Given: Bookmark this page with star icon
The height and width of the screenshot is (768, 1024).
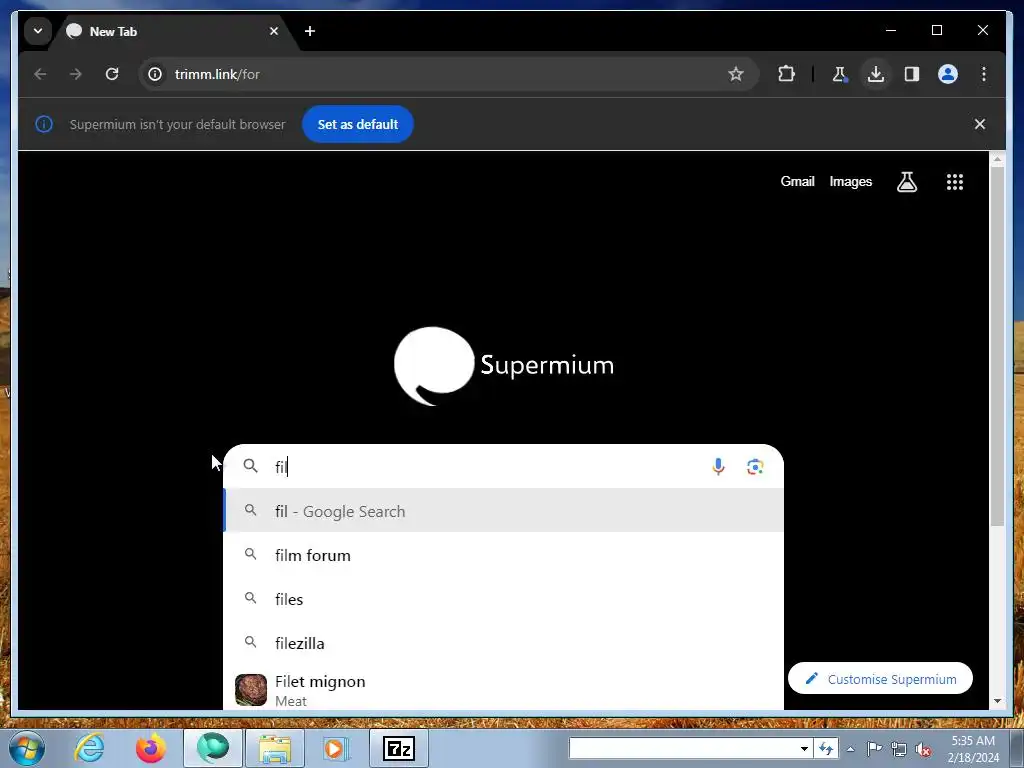Looking at the screenshot, I should point(736,74).
